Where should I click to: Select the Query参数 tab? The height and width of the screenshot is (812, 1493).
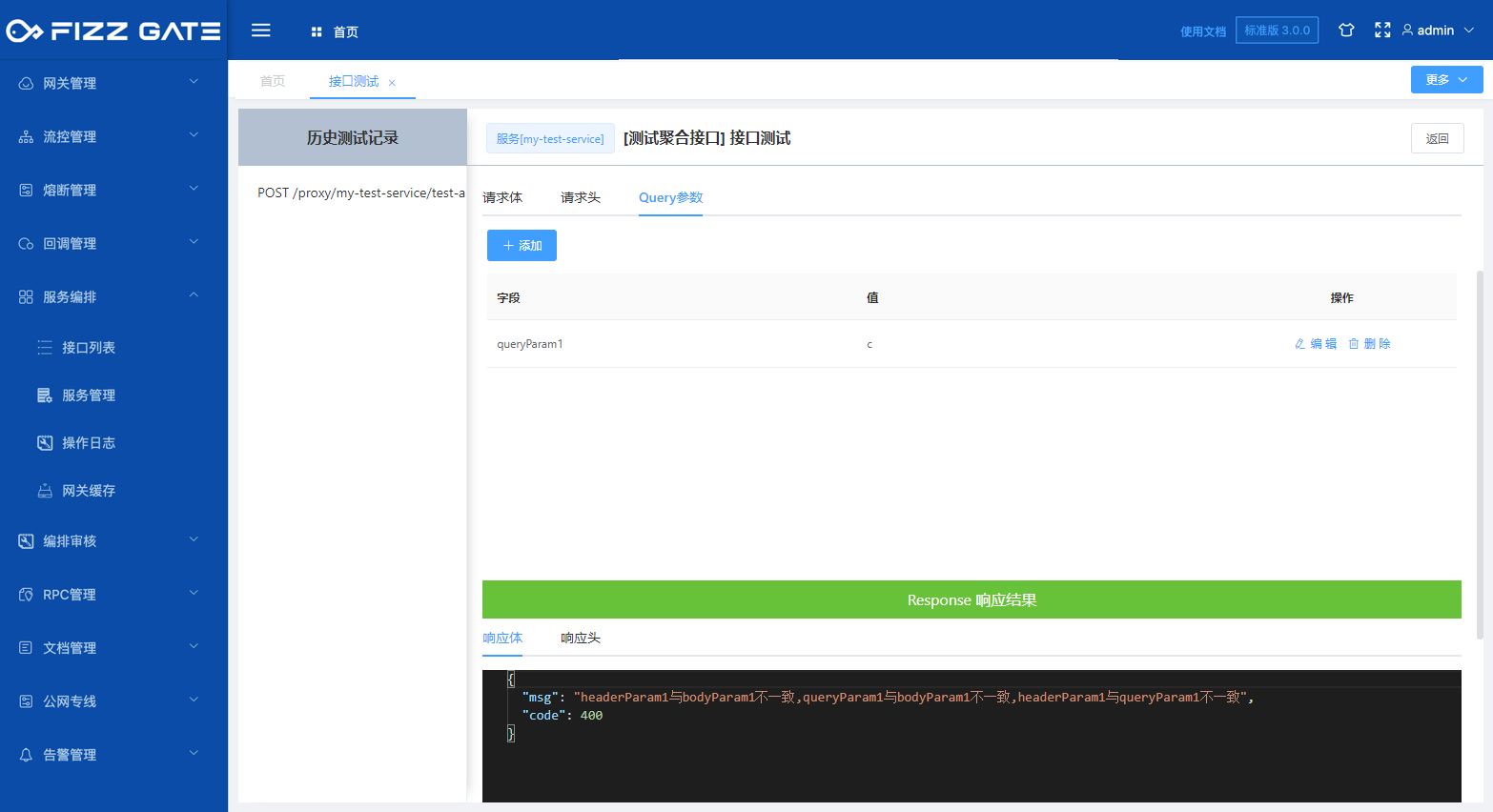coord(670,198)
